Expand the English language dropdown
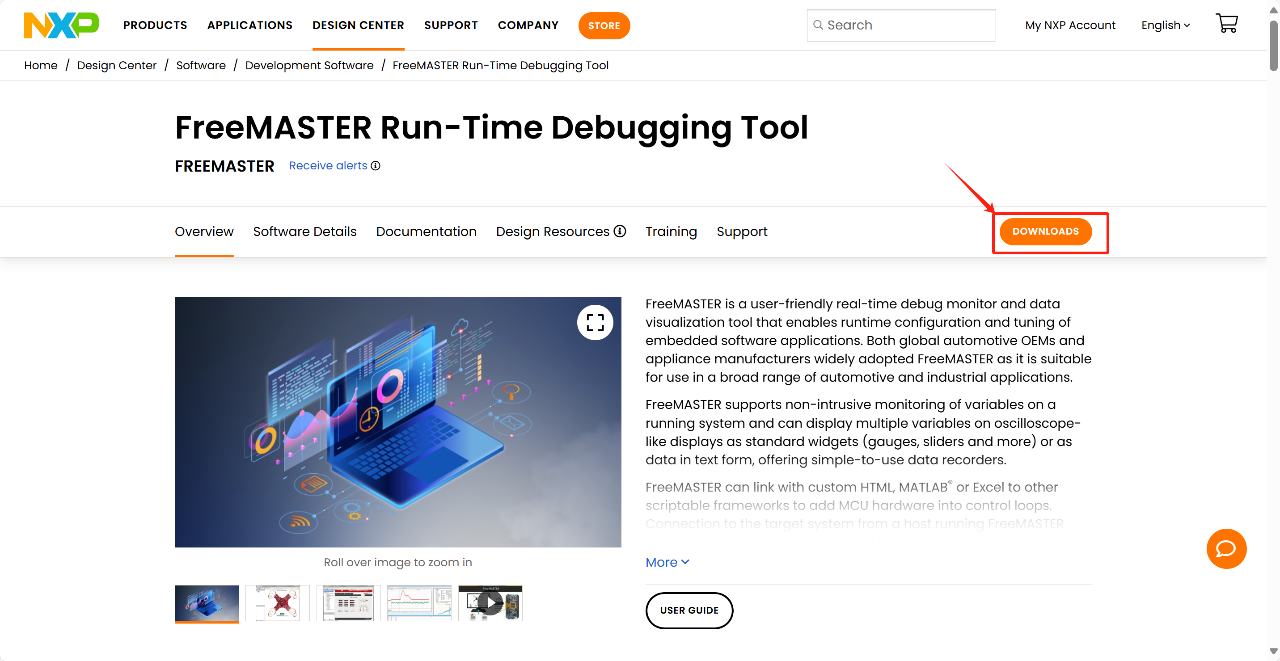Viewport: 1280px width, 661px height. pyautogui.click(x=1165, y=25)
